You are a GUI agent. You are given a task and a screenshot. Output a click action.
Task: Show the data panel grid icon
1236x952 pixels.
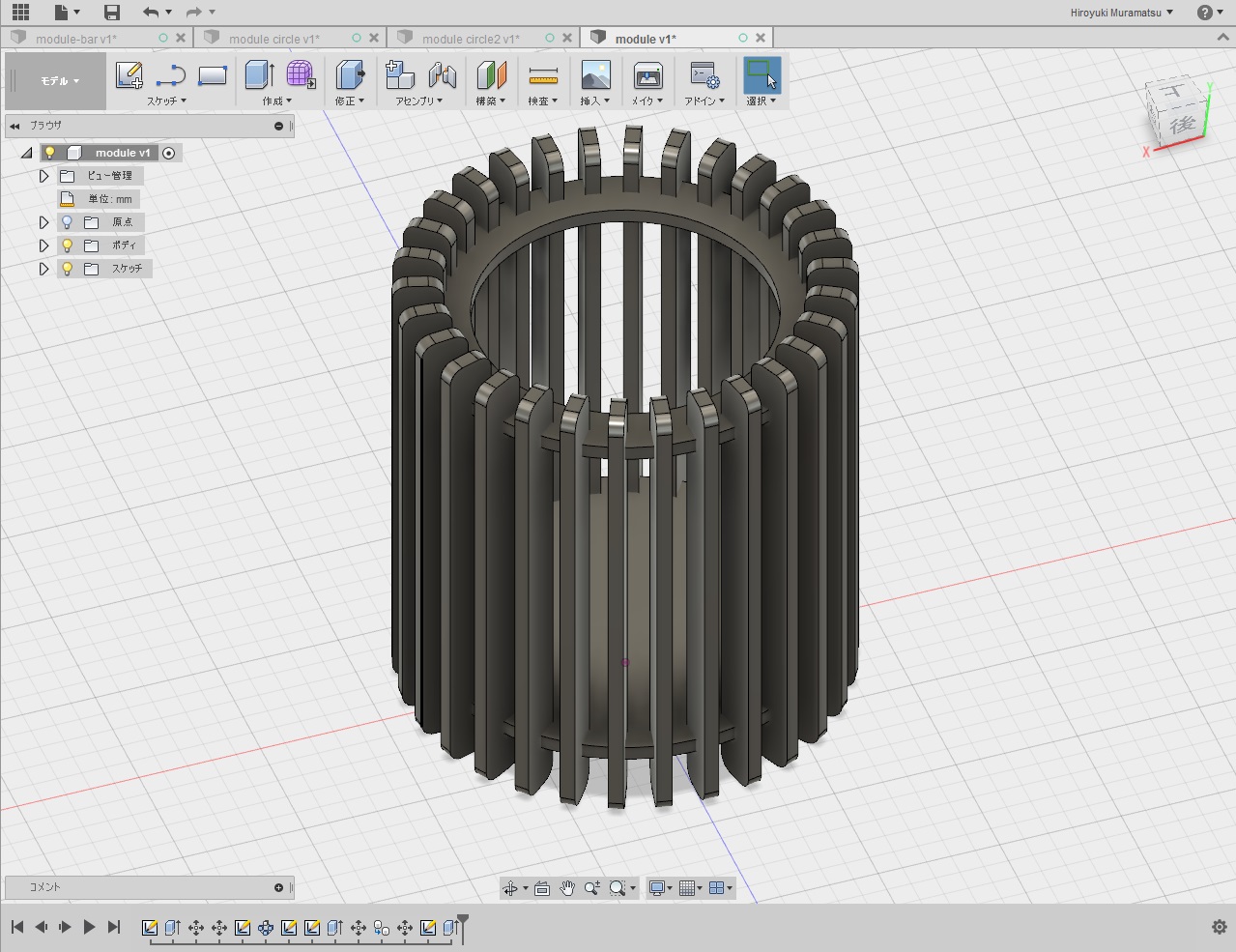click(20, 13)
